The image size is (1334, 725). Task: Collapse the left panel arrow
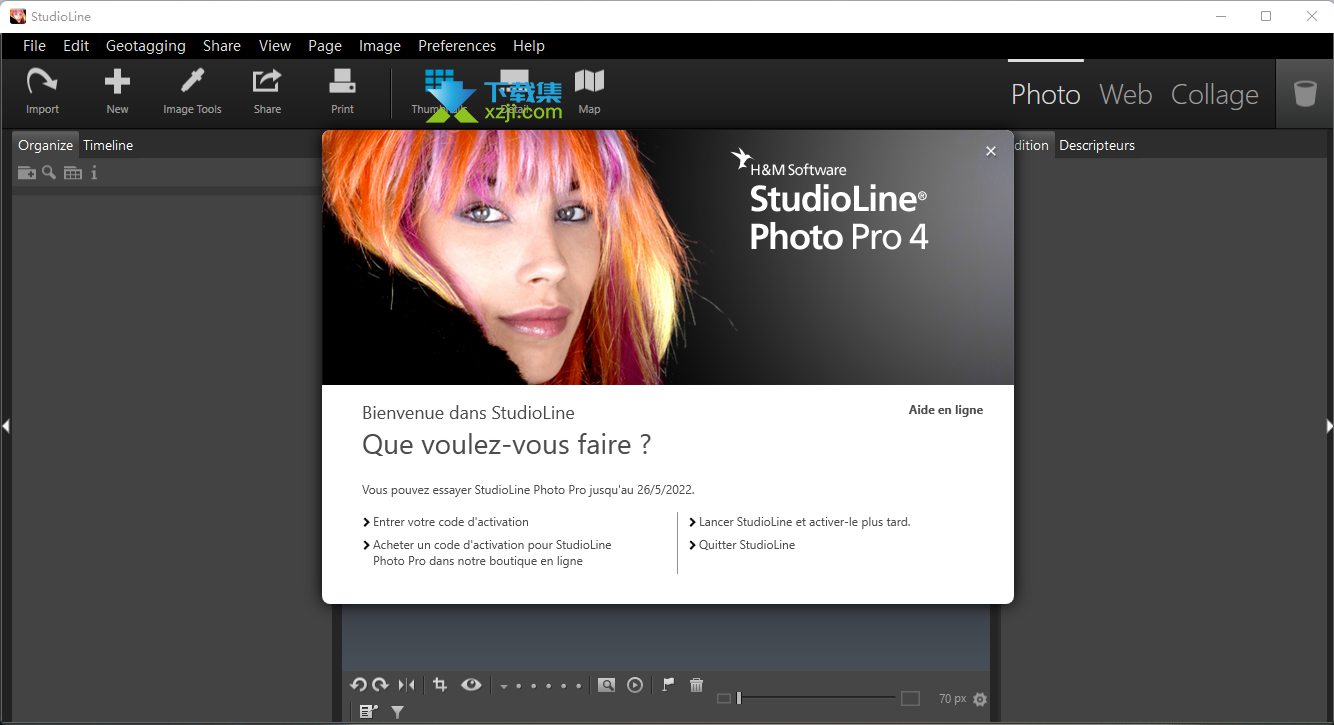click(x=5, y=426)
